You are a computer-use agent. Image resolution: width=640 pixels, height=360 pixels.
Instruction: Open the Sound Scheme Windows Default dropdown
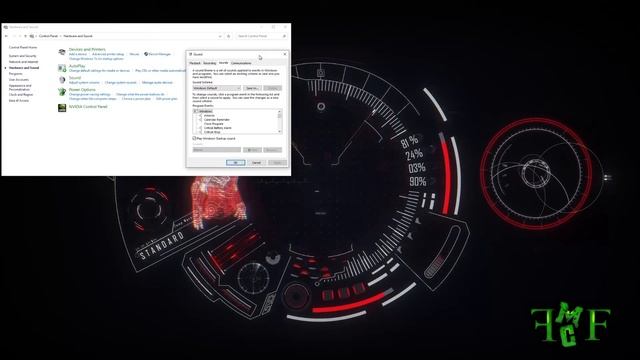tap(217, 88)
